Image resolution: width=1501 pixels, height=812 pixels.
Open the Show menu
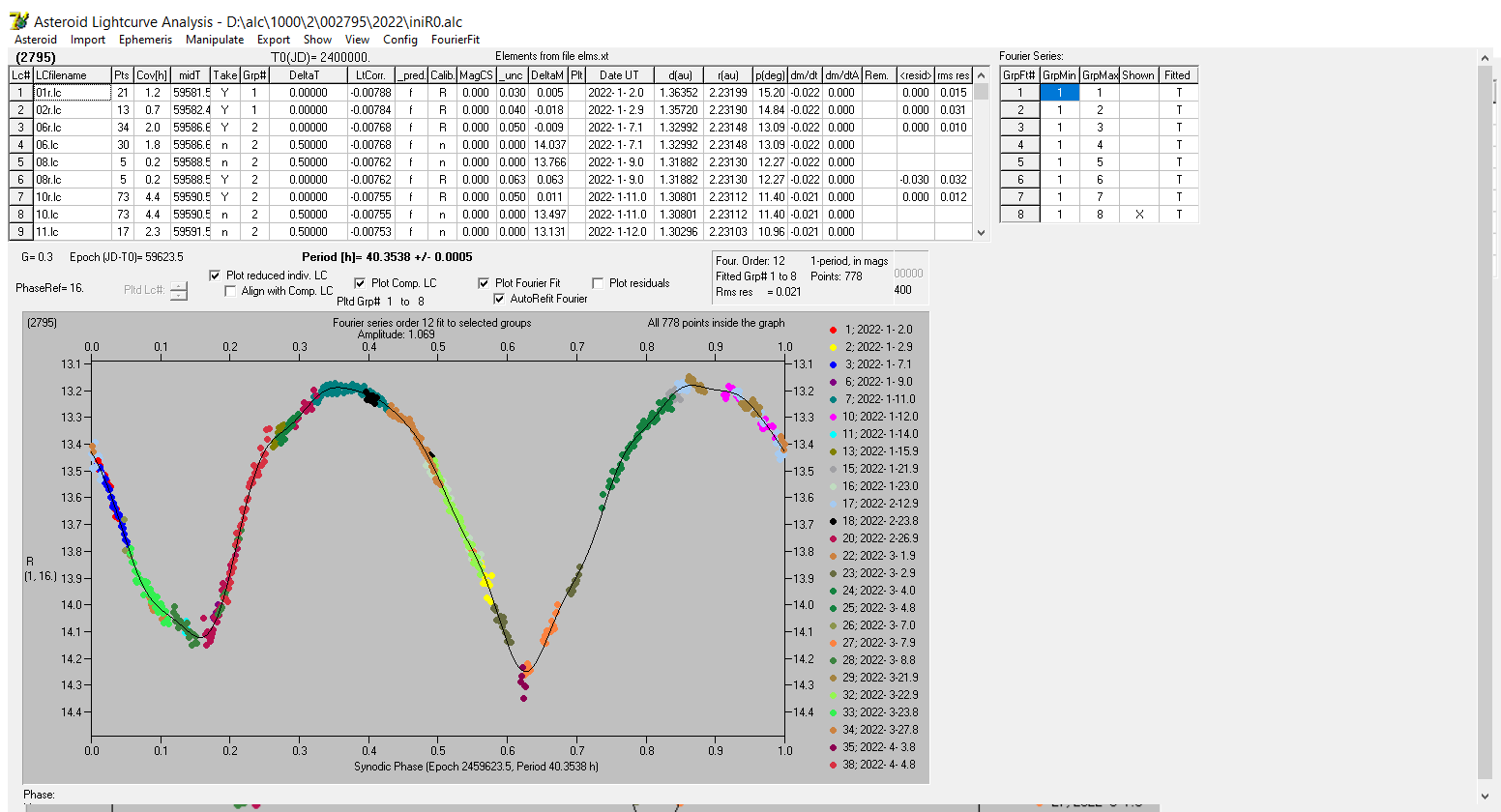(317, 40)
